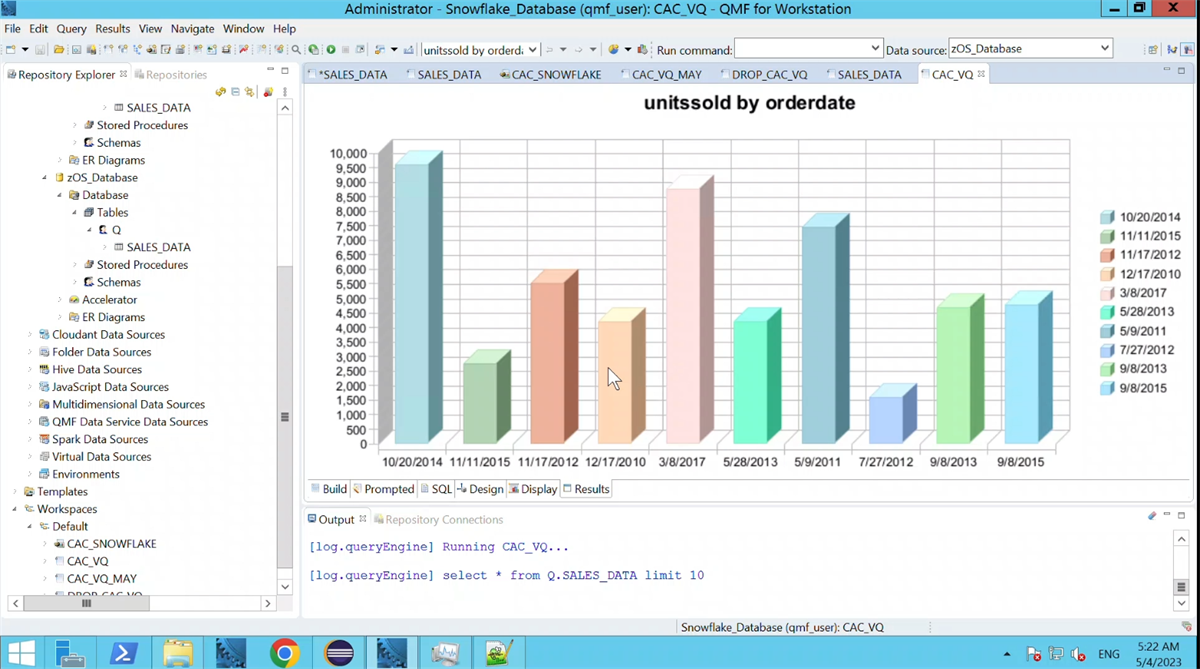Click the Refresh icon in Repository Explorer

coord(221,92)
